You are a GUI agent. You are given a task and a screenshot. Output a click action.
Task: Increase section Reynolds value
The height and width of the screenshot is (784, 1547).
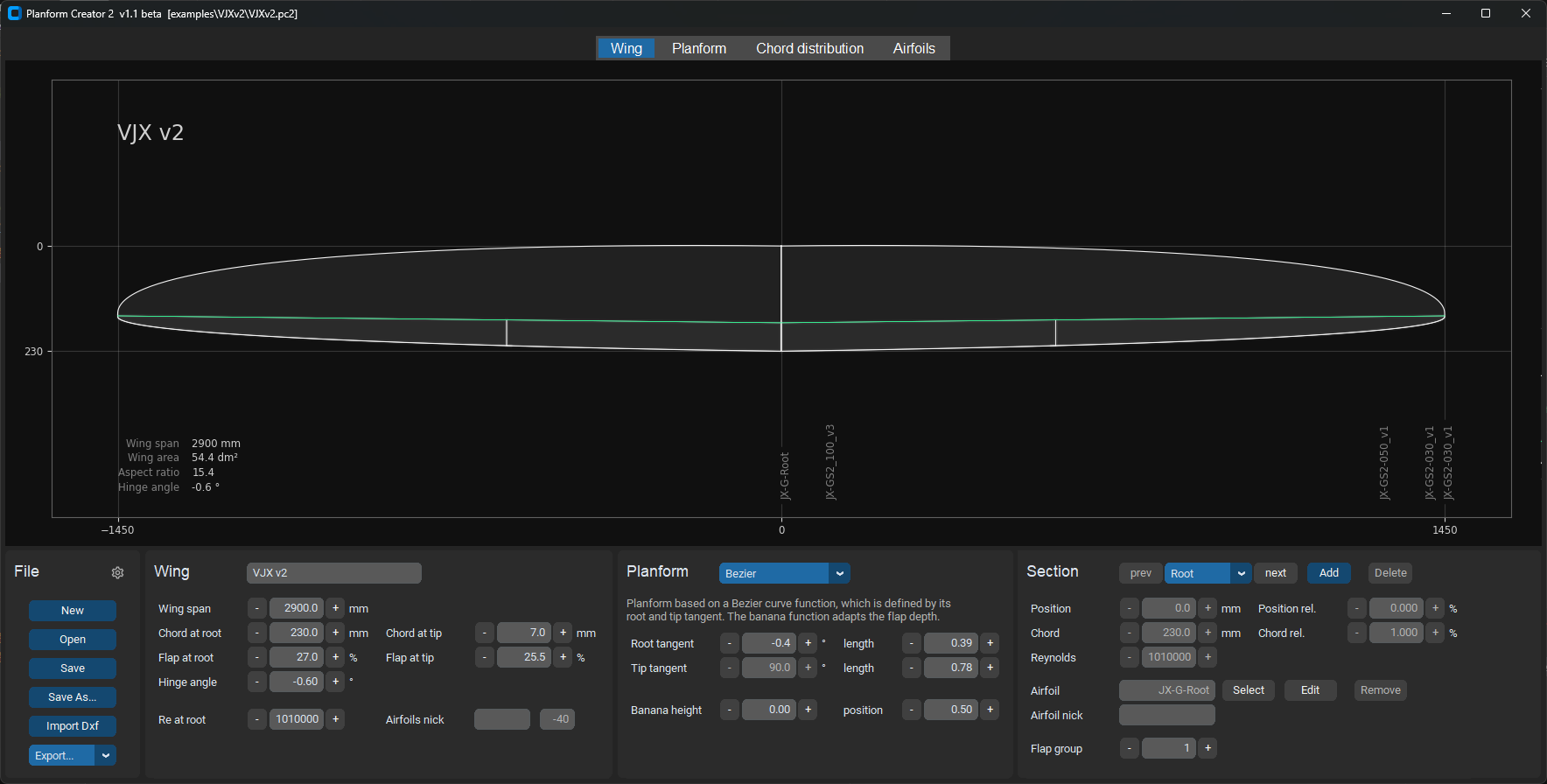pyautogui.click(x=1208, y=657)
